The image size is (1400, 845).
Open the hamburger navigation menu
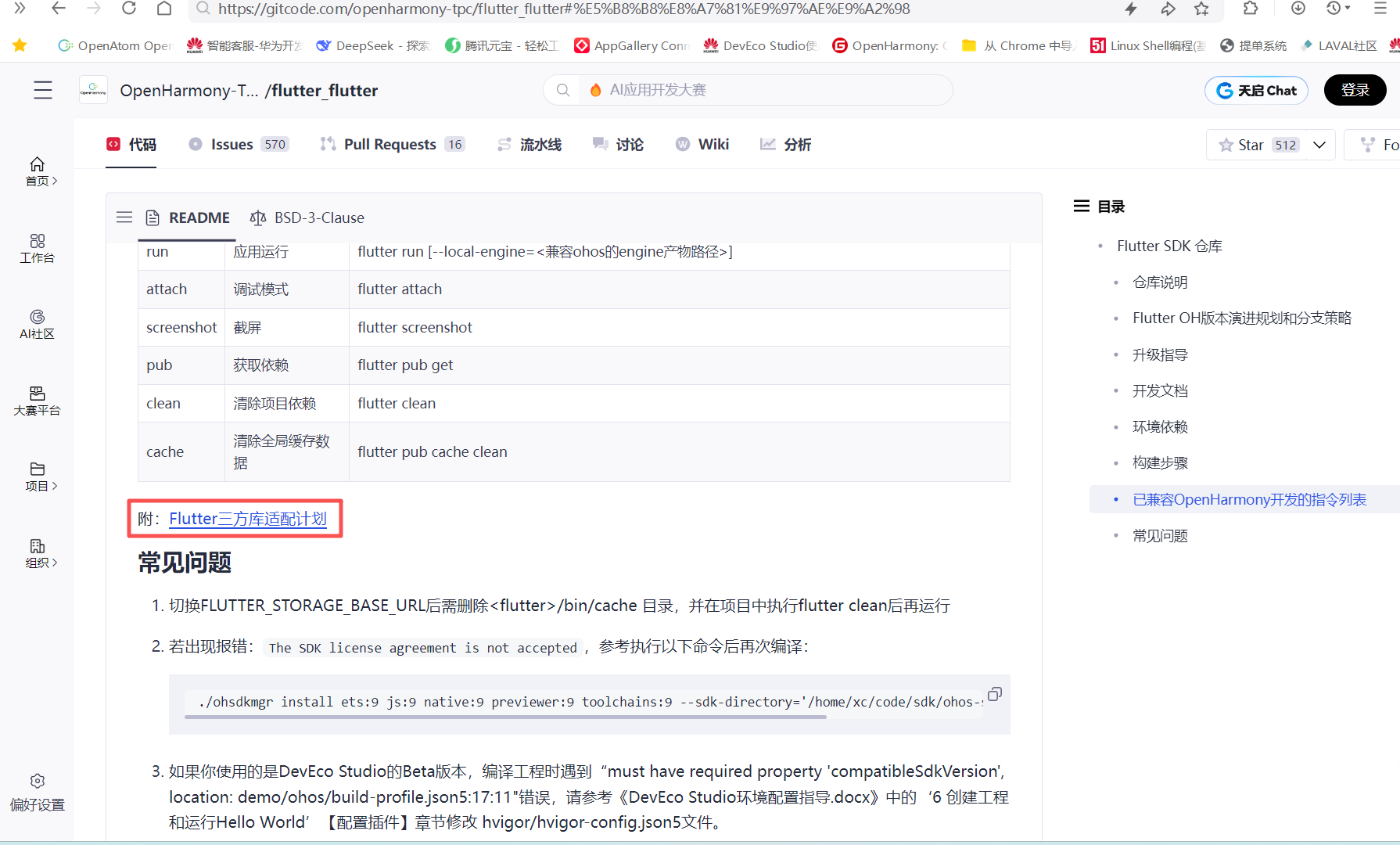(43, 90)
